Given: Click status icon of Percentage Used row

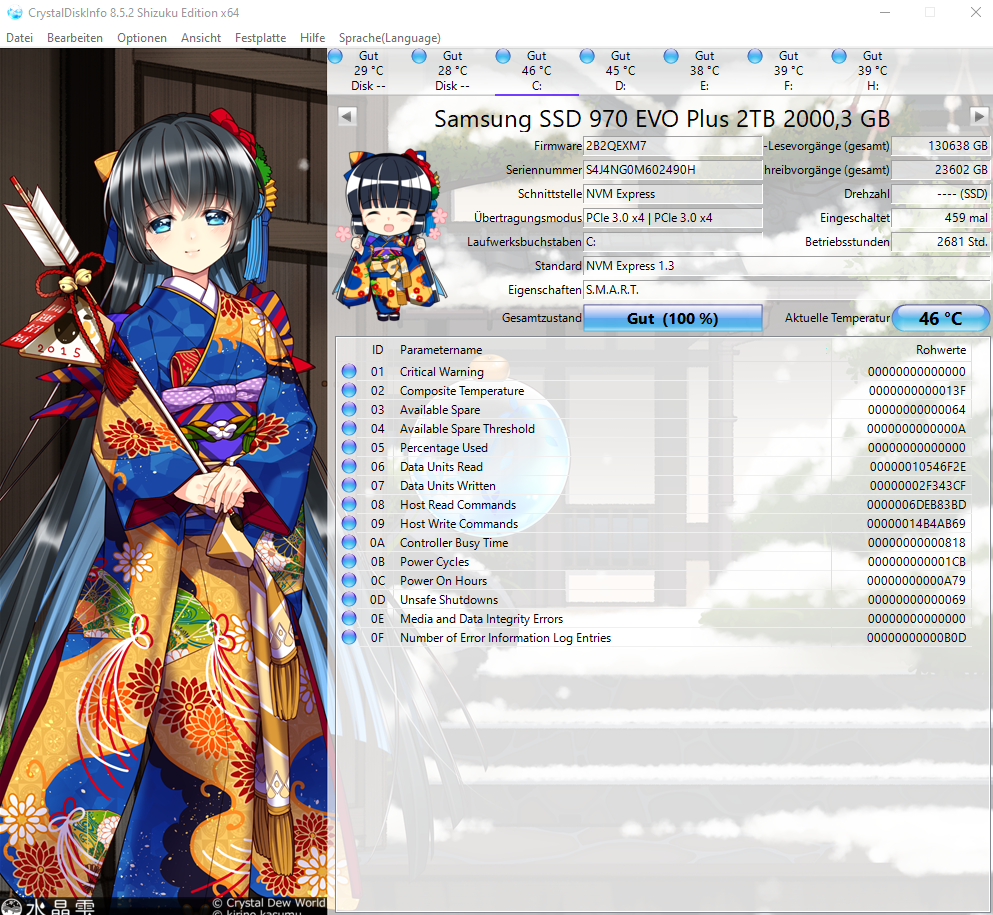Looking at the screenshot, I should [x=349, y=447].
